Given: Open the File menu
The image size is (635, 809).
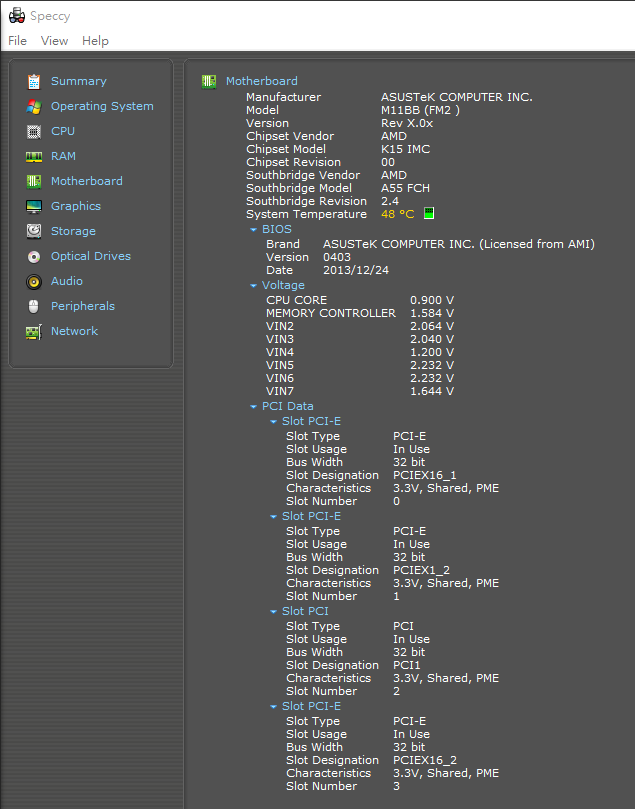Looking at the screenshot, I should coord(18,41).
